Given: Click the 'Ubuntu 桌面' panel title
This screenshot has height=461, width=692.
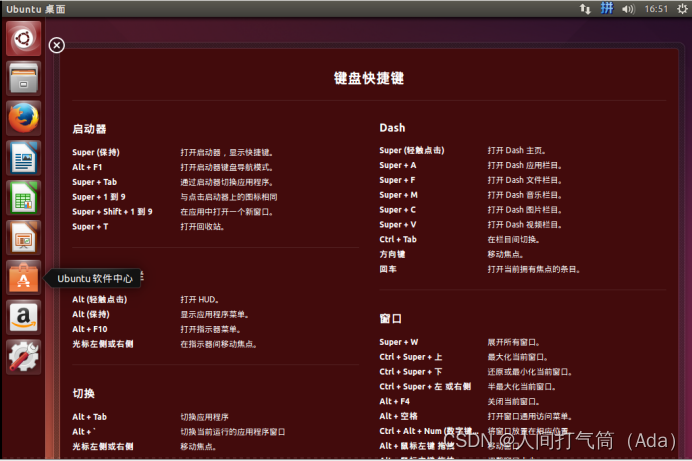Looking at the screenshot, I should (x=36, y=9).
